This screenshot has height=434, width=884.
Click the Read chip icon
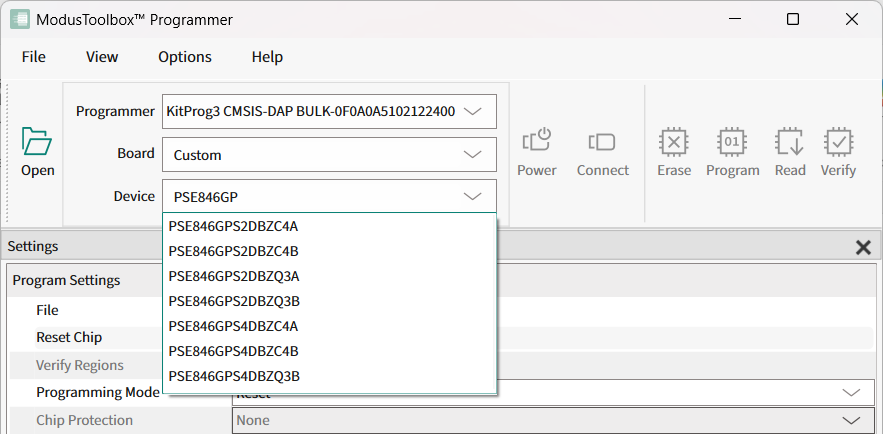pyautogui.click(x=790, y=142)
